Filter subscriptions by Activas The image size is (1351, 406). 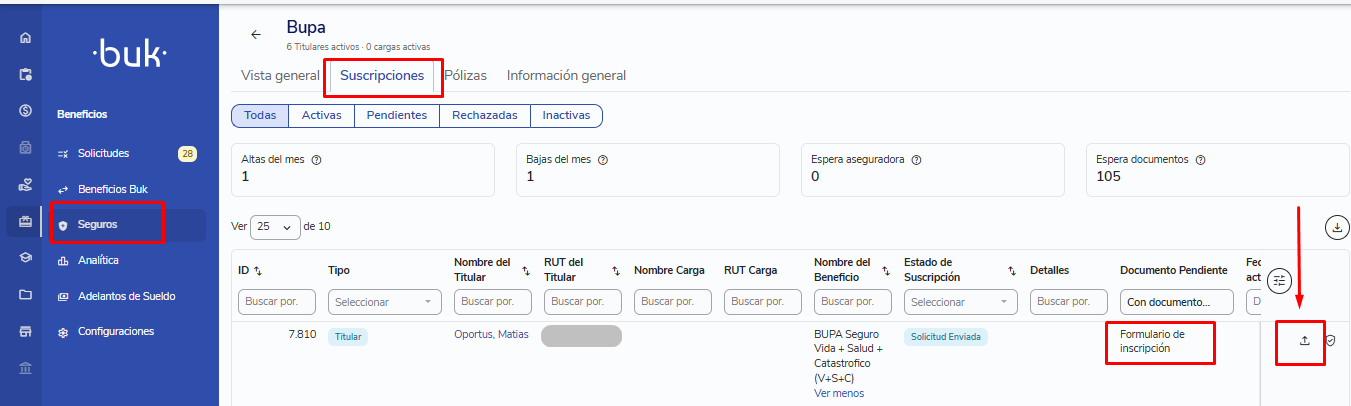[x=321, y=115]
